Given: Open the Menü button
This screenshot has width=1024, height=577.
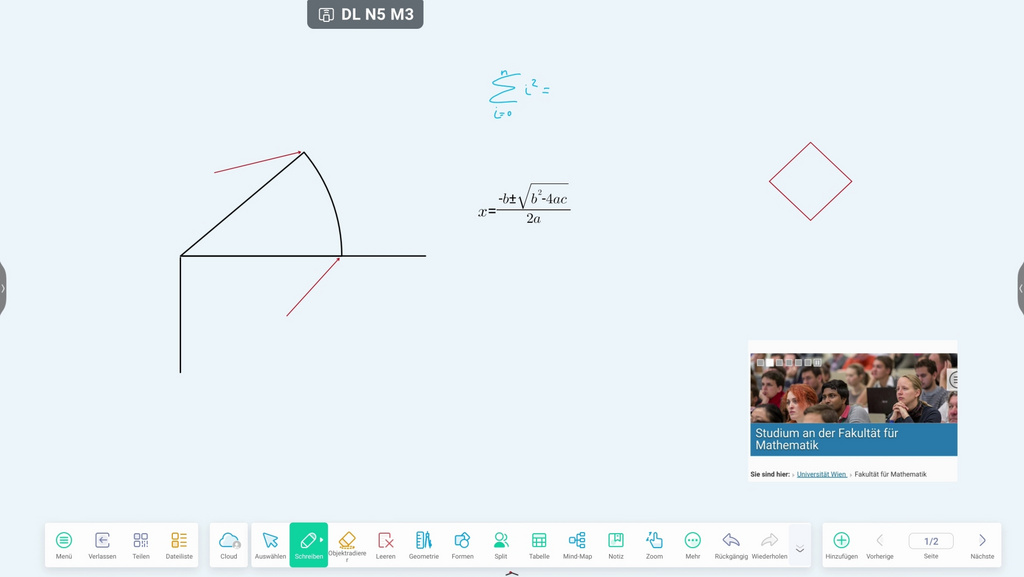Looking at the screenshot, I should pyautogui.click(x=64, y=545).
